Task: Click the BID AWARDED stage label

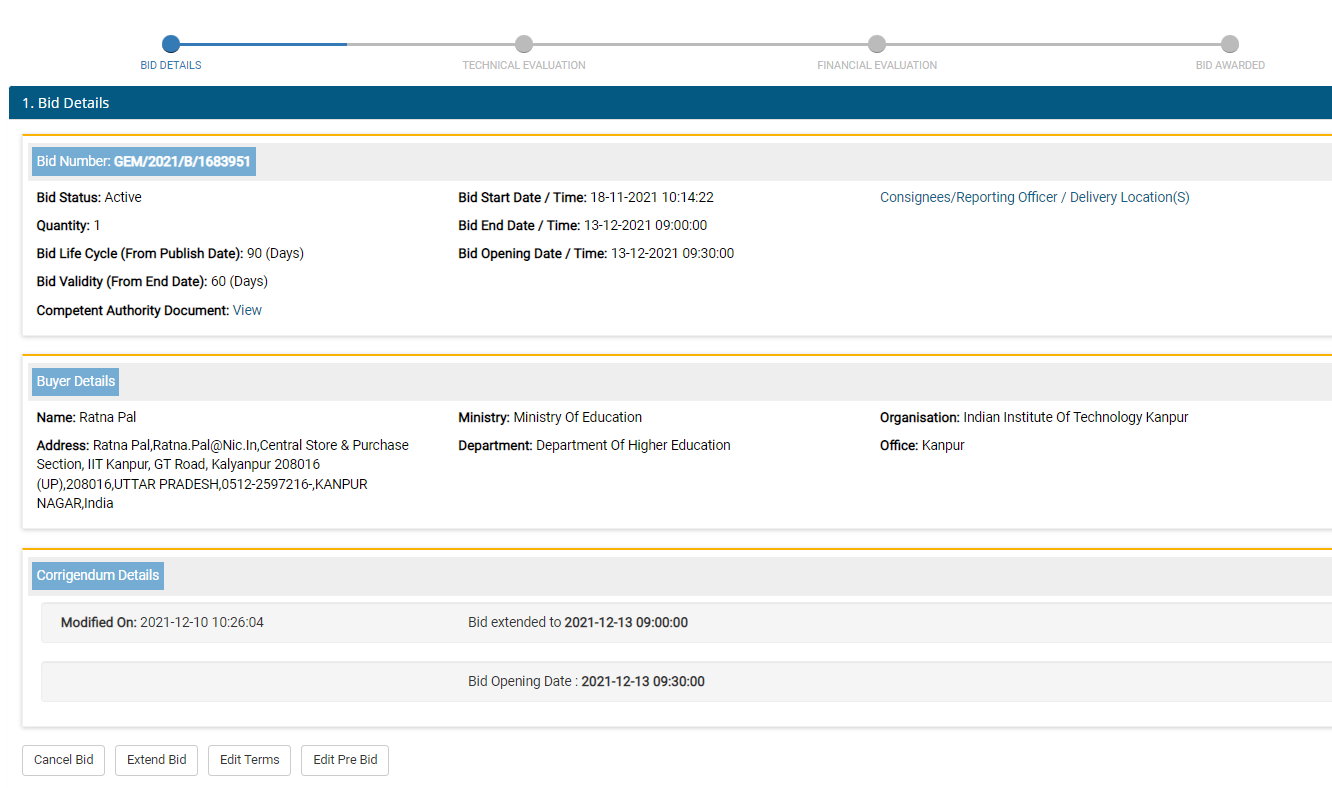Action: (1230, 66)
